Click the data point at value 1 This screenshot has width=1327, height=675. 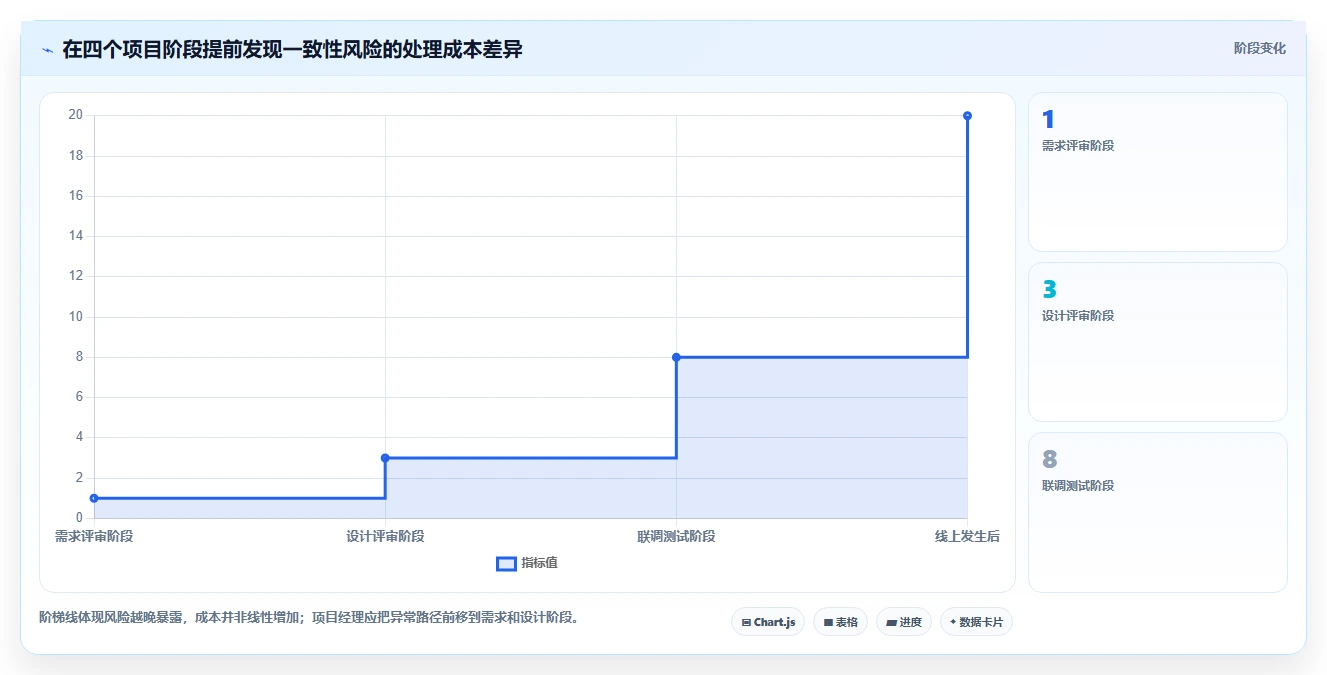click(x=94, y=498)
